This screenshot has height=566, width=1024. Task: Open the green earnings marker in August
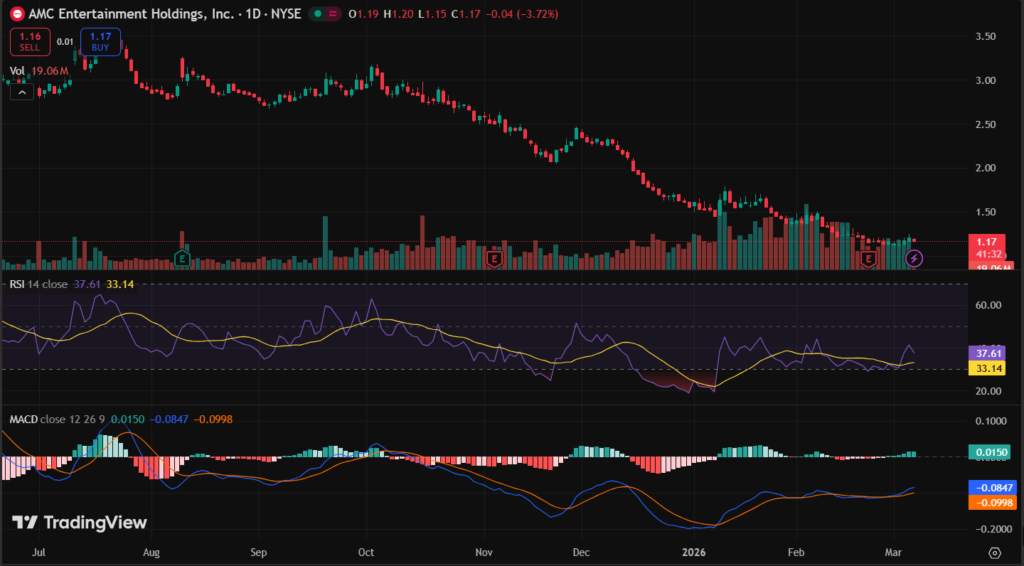182,259
